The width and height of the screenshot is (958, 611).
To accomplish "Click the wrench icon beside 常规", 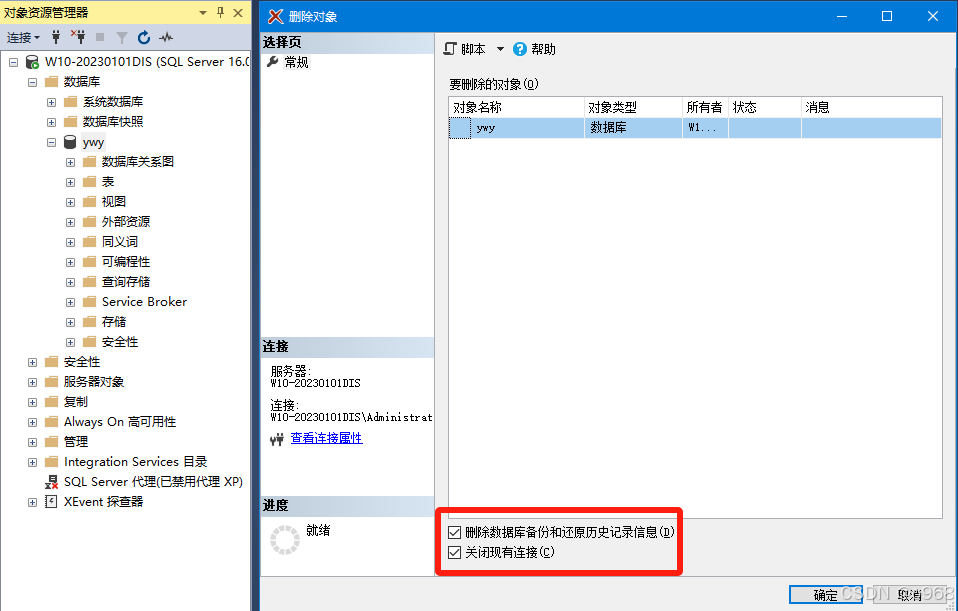I will click(x=272, y=62).
